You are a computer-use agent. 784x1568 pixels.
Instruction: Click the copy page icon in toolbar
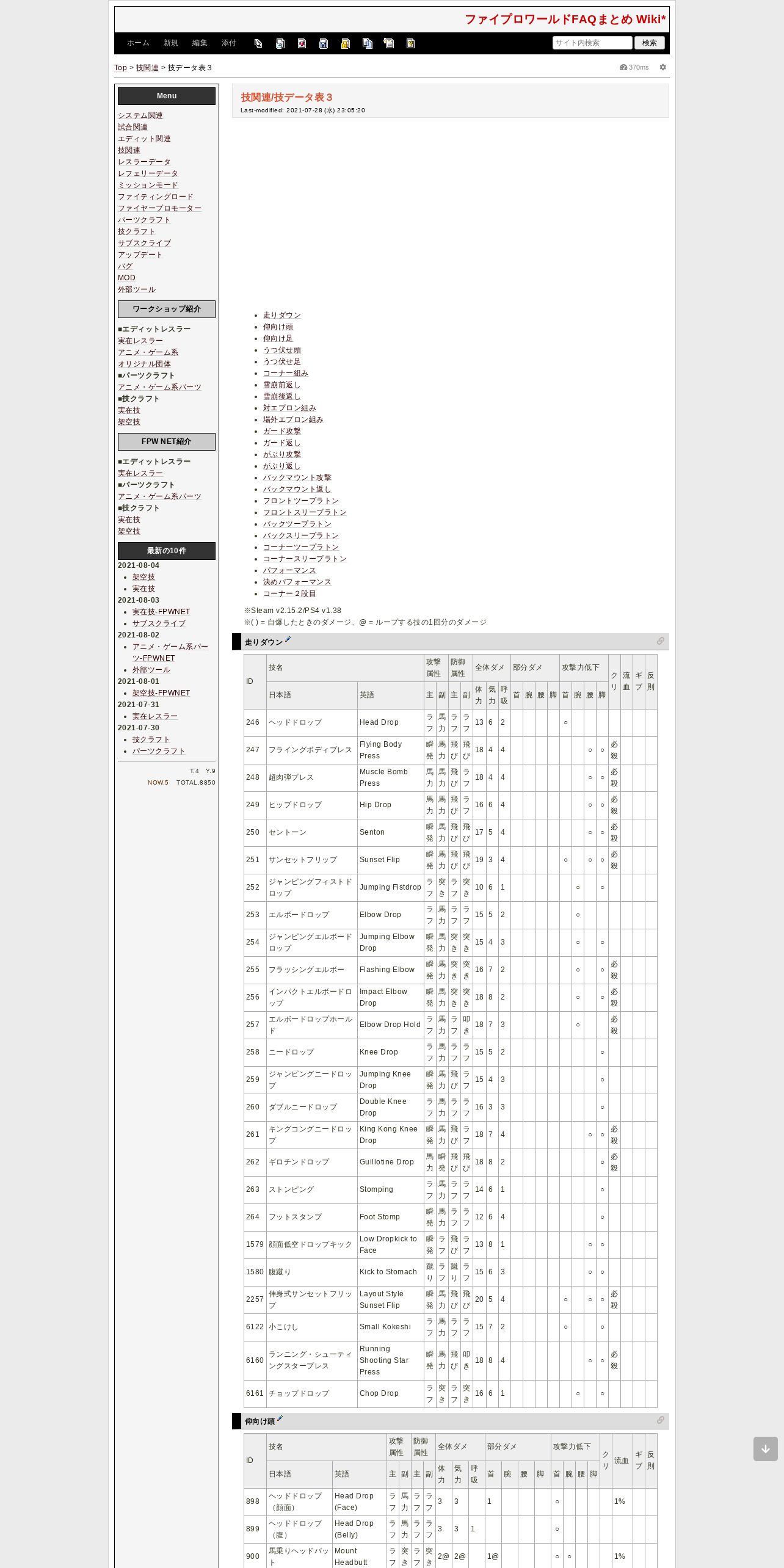pyautogui.click(x=367, y=43)
